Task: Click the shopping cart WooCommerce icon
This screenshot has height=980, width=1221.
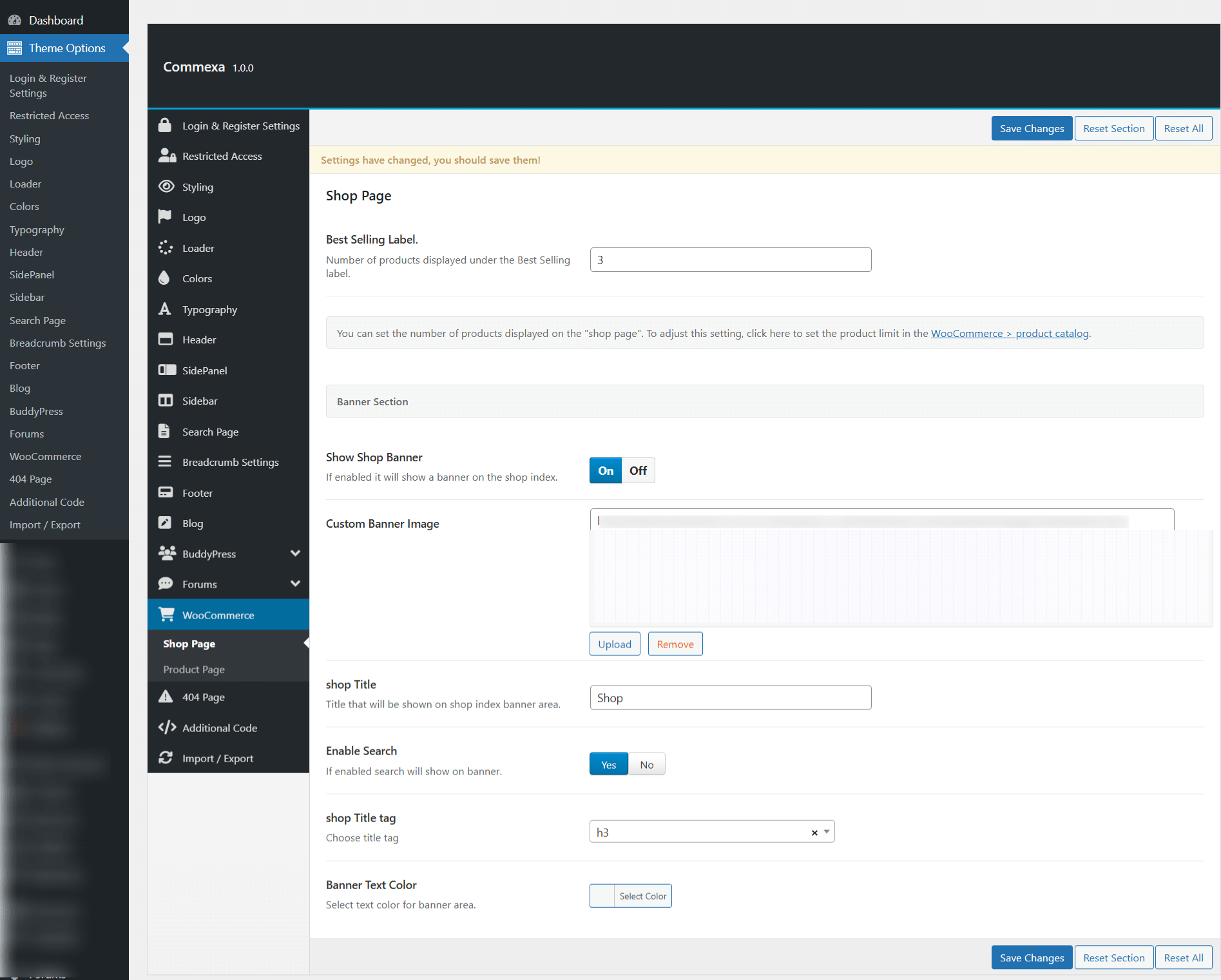Action: [x=166, y=615]
